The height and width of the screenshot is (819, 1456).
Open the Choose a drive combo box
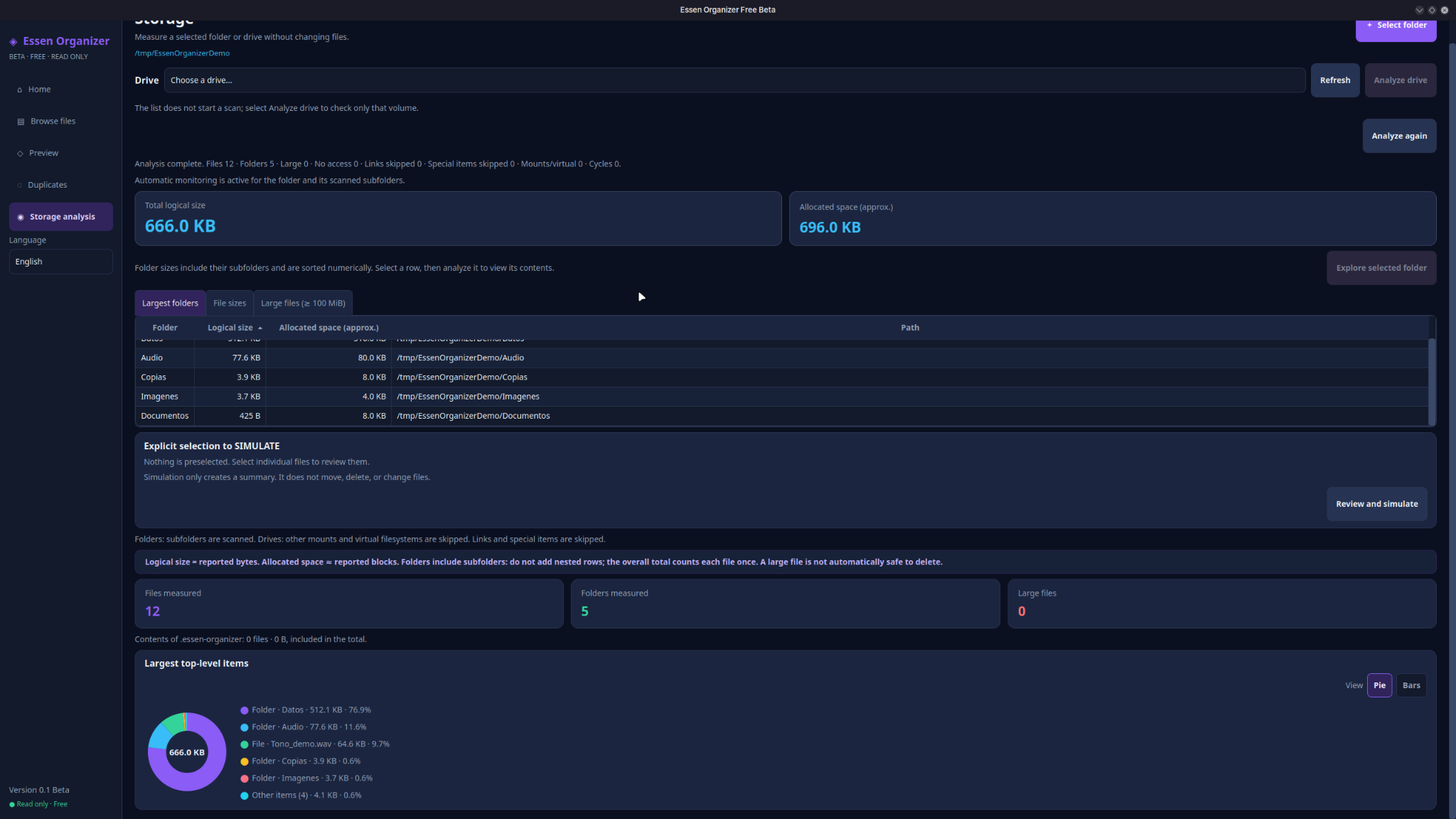[734, 80]
